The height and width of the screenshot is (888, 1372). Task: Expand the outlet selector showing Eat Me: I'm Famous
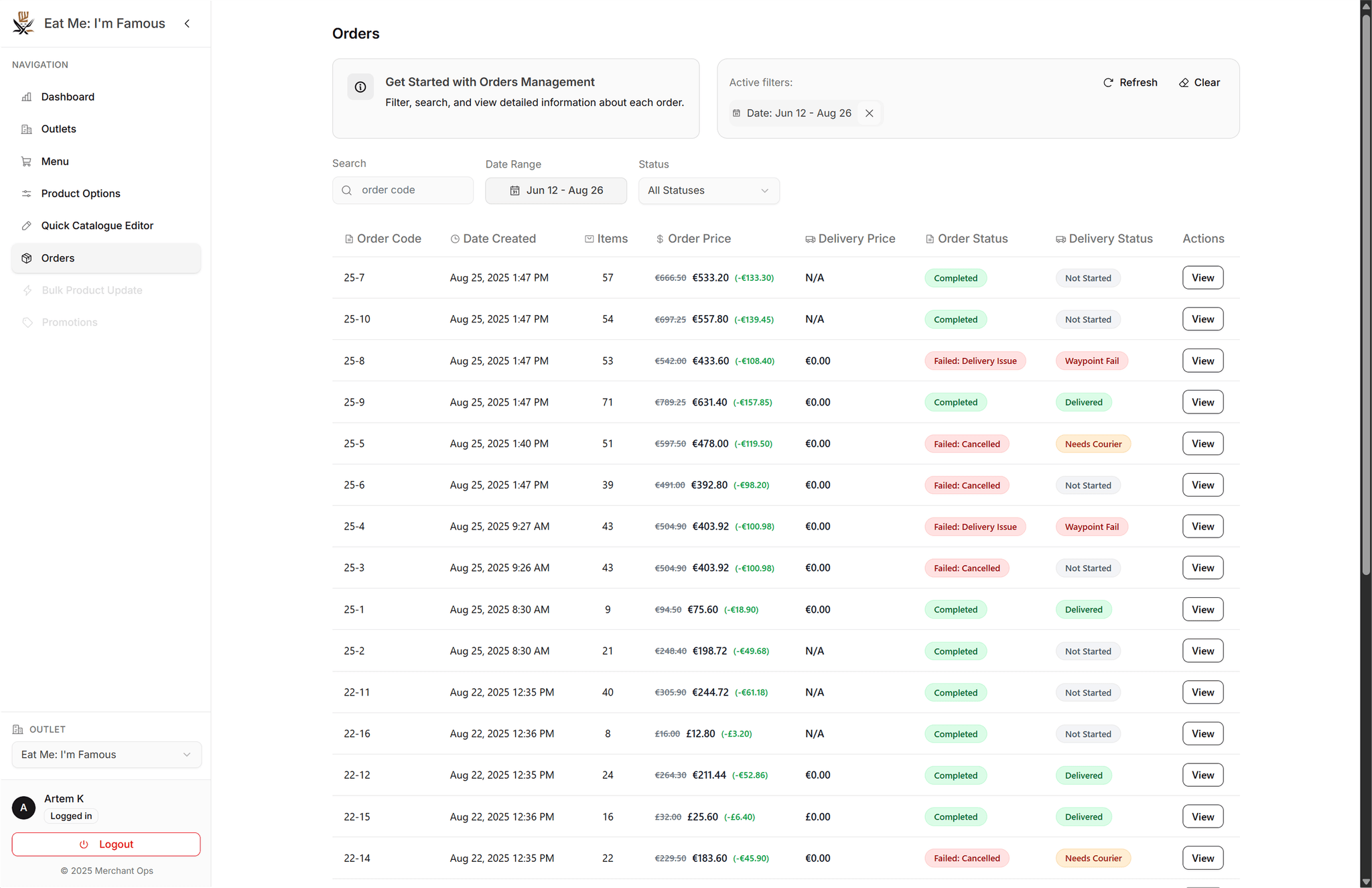[106, 754]
